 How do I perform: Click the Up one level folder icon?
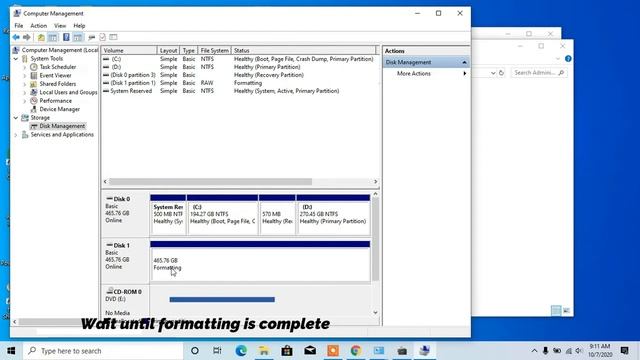coord(41,37)
